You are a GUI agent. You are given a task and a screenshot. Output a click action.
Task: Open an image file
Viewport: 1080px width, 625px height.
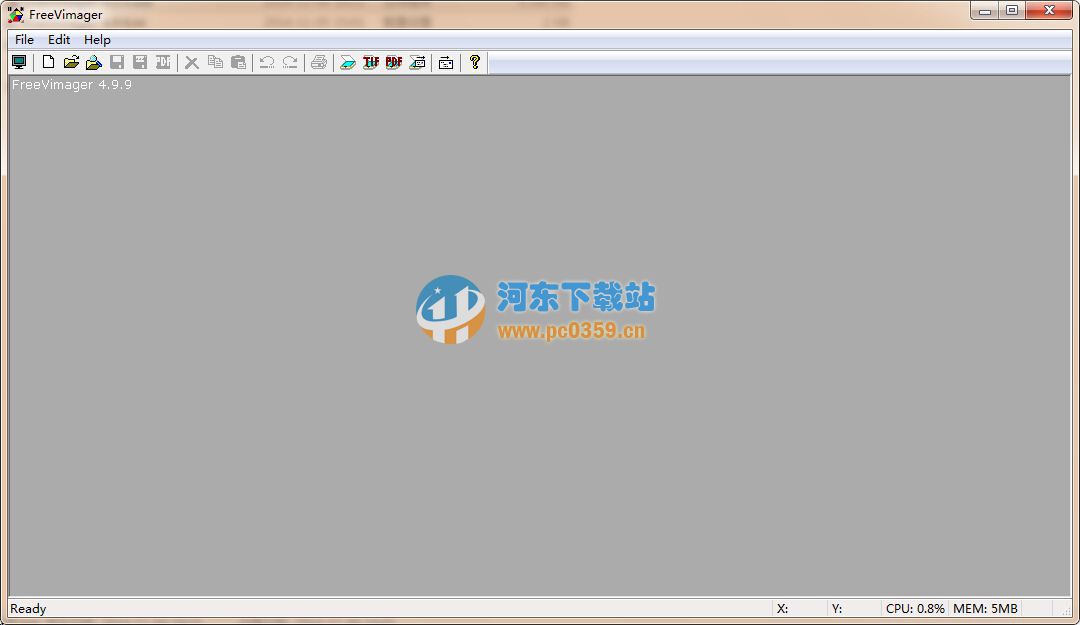pyautogui.click(x=71, y=62)
